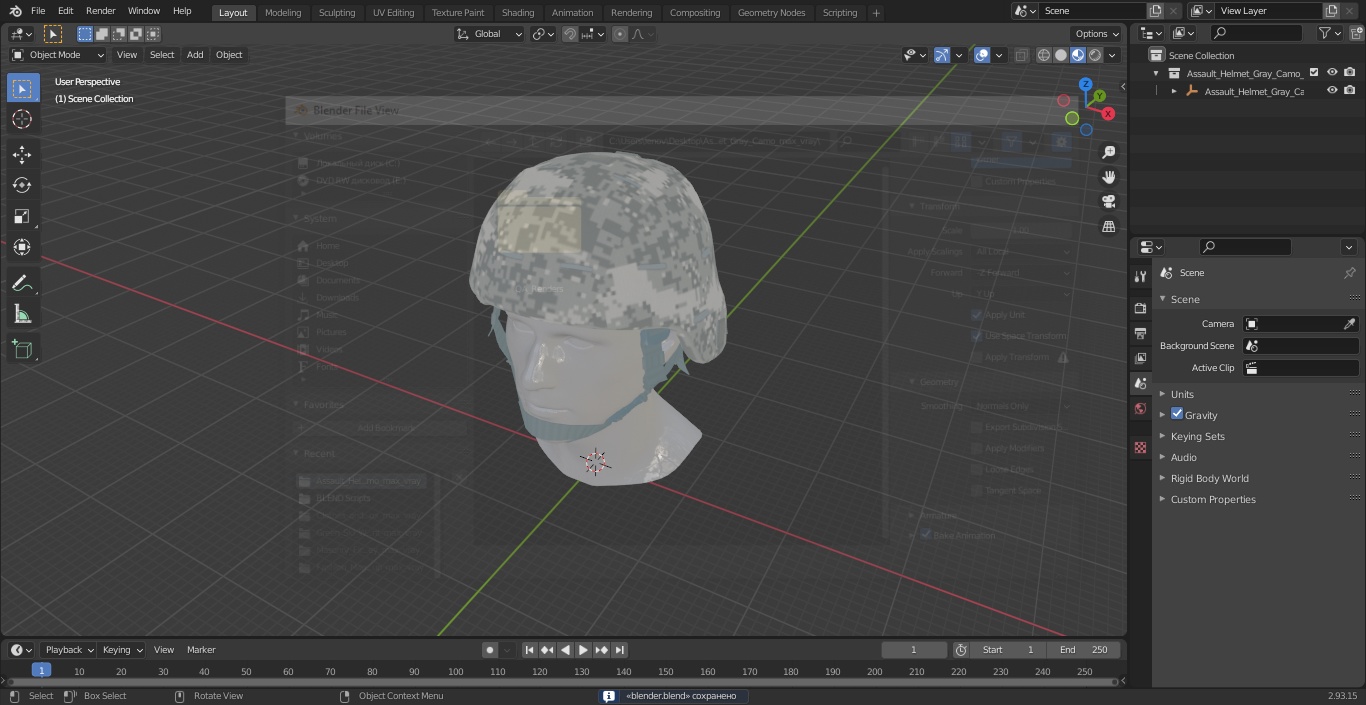Image resolution: width=1366 pixels, height=705 pixels.
Task: Expand the Rigid Body World panel
Action: 1209,478
